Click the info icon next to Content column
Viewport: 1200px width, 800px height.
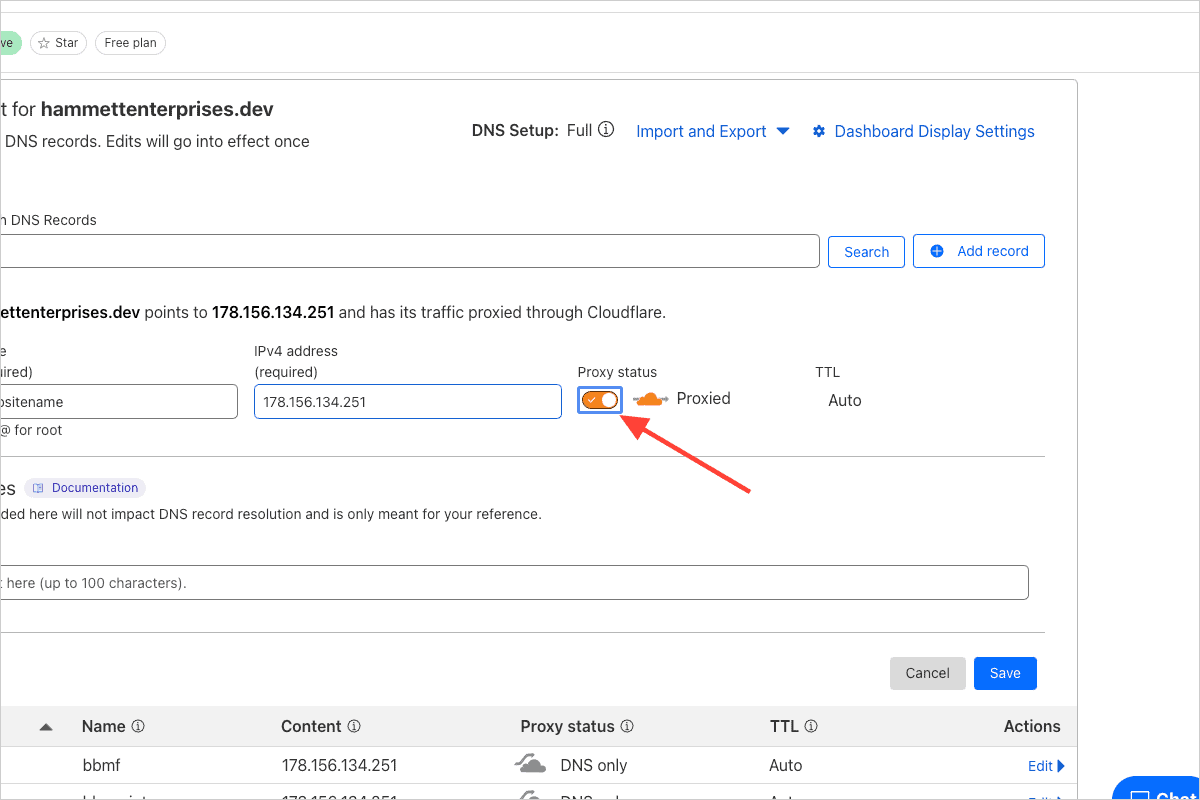pos(354,727)
